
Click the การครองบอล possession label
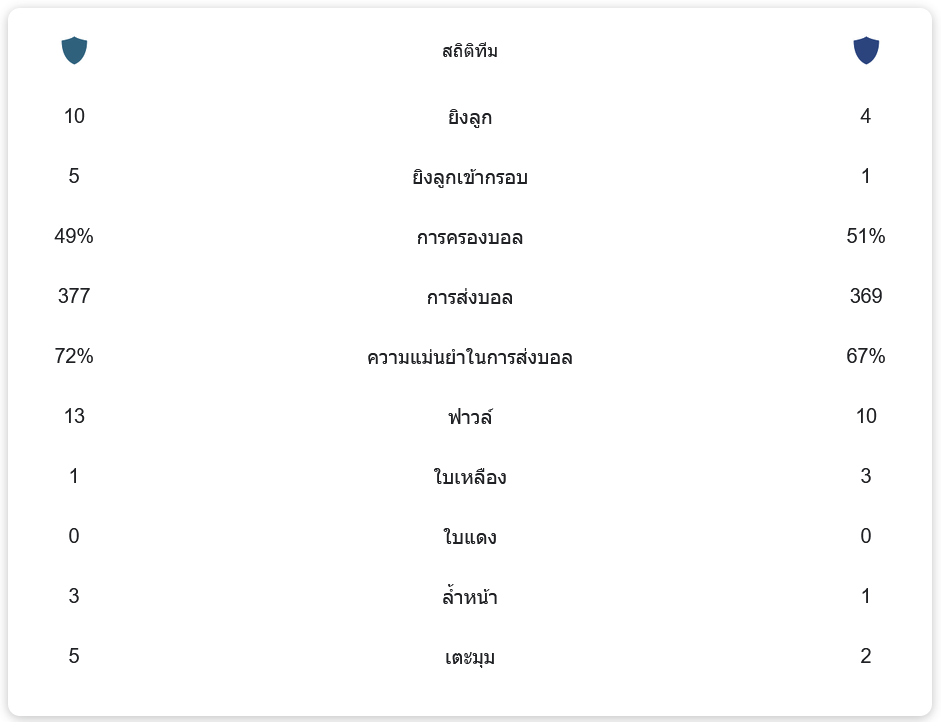point(470,237)
